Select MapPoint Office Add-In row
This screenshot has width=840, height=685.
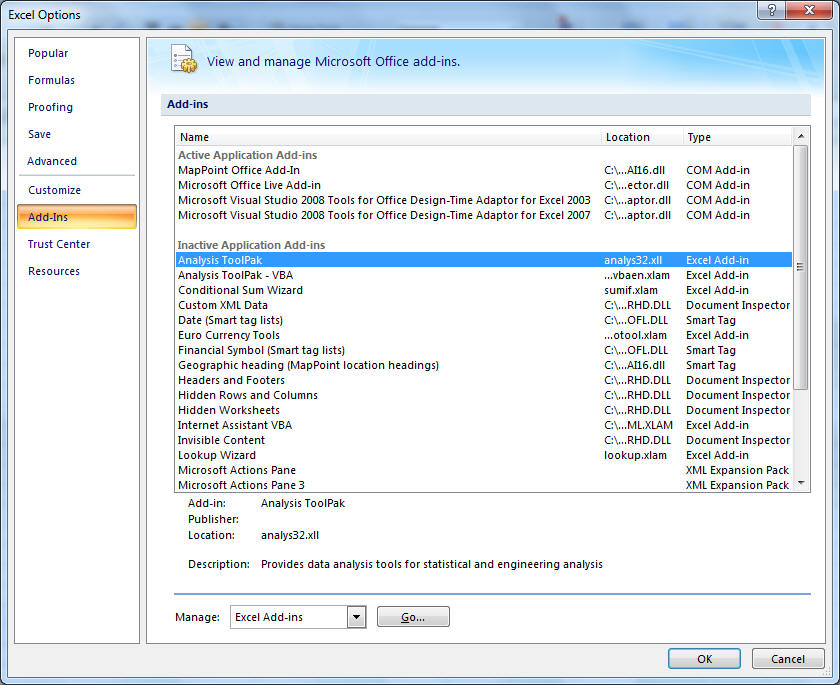pyautogui.click(x=484, y=170)
